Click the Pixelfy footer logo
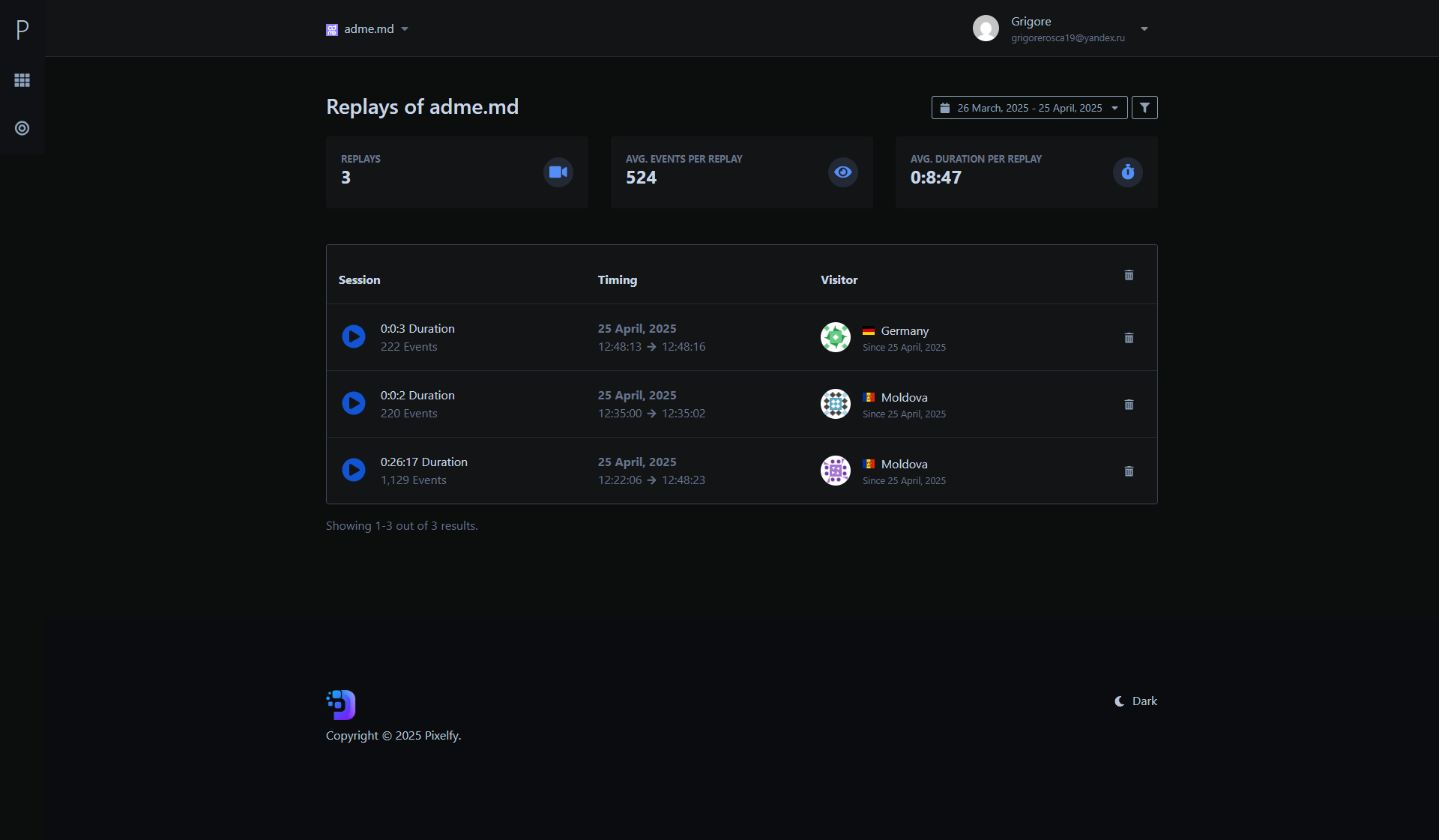Screen dimensions: 1439x840 [341, 704]
